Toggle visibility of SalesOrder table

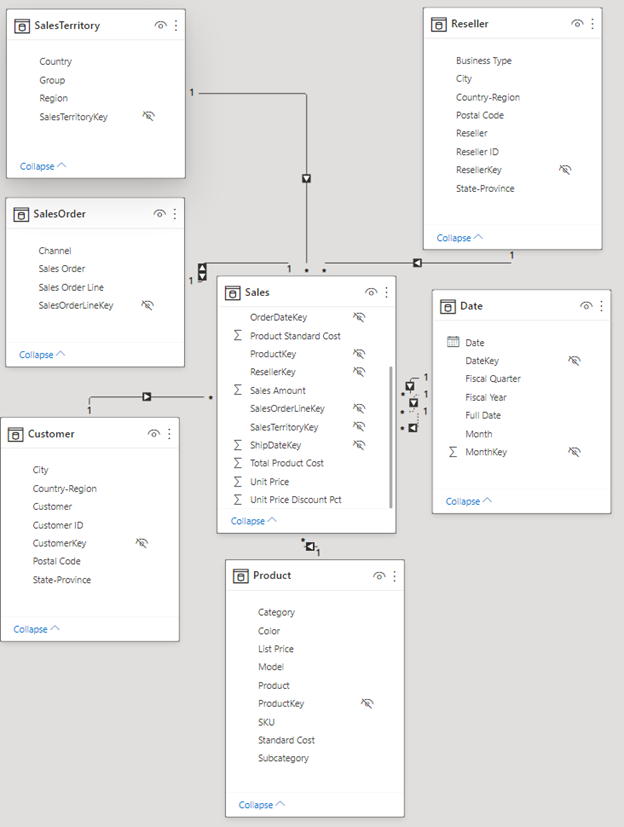160,214
